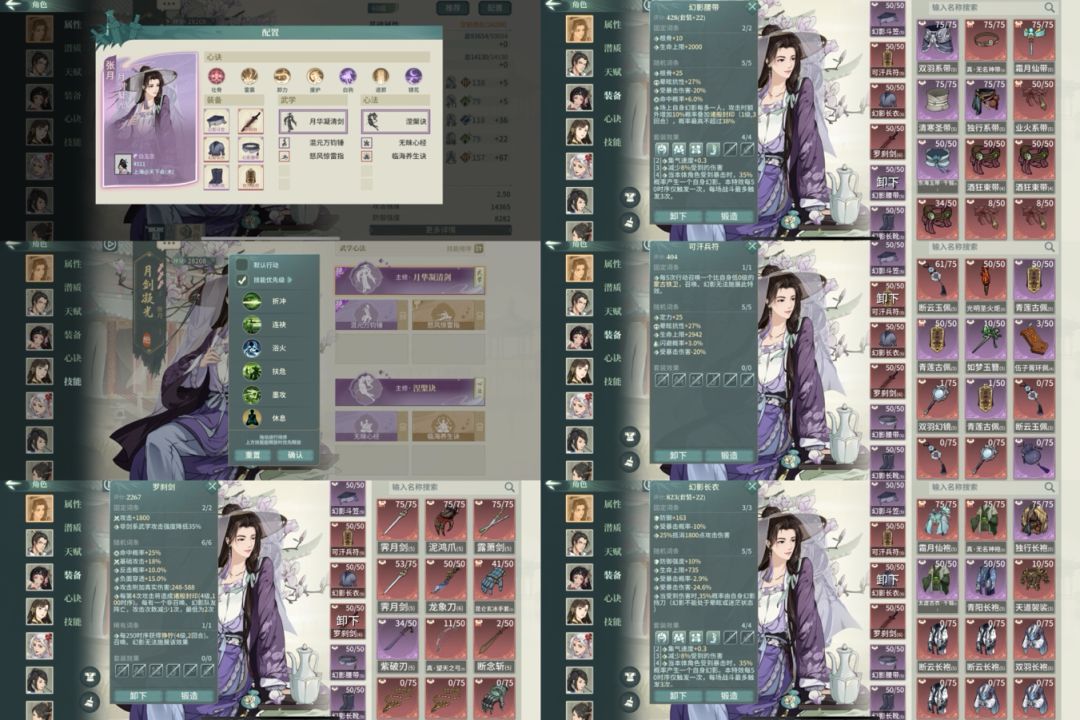The height and width of the screenshot is (720, 1080).
Task: Select the 霜月仙袍 robe item
Action: [937, 526]
